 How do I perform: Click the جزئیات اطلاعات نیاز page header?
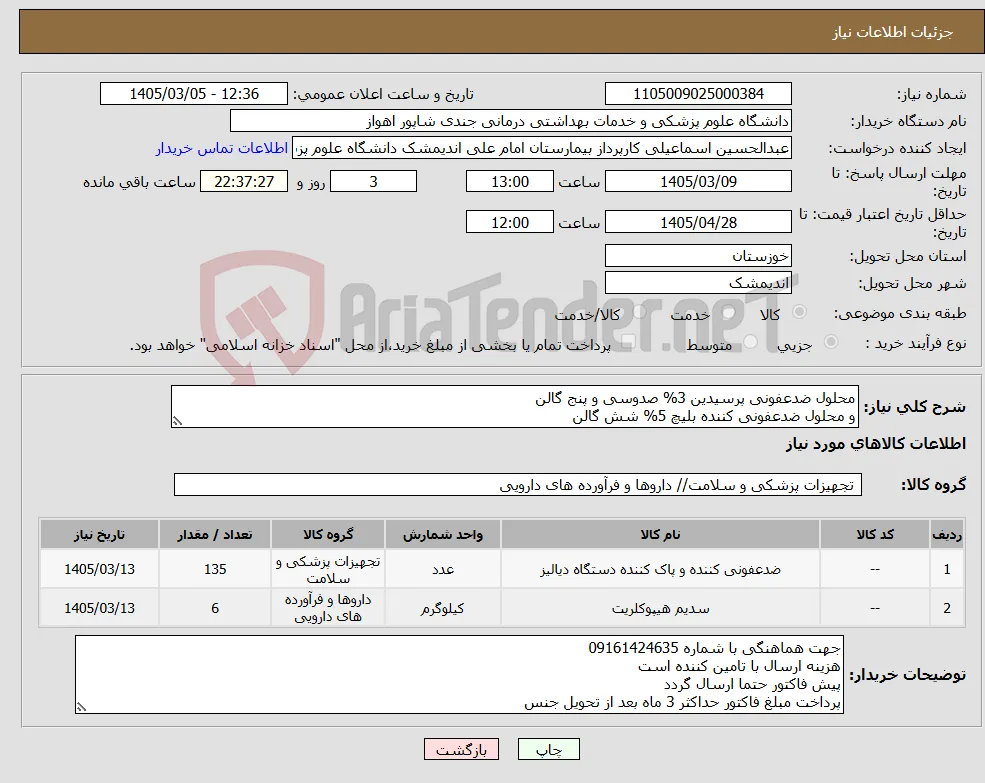click(x=892, y=32)
